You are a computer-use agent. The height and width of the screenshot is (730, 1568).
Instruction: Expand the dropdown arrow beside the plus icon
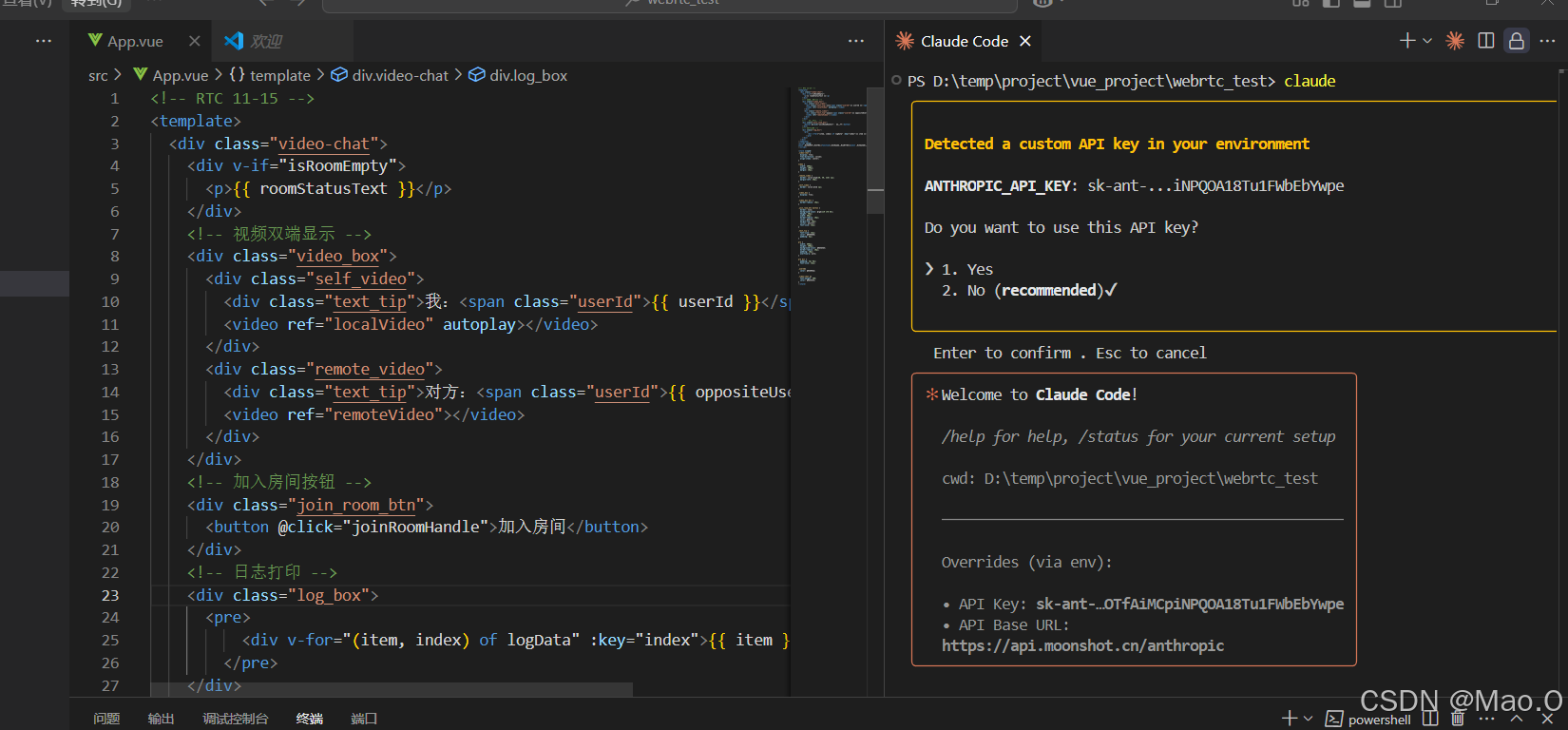tap(1427, 41)
